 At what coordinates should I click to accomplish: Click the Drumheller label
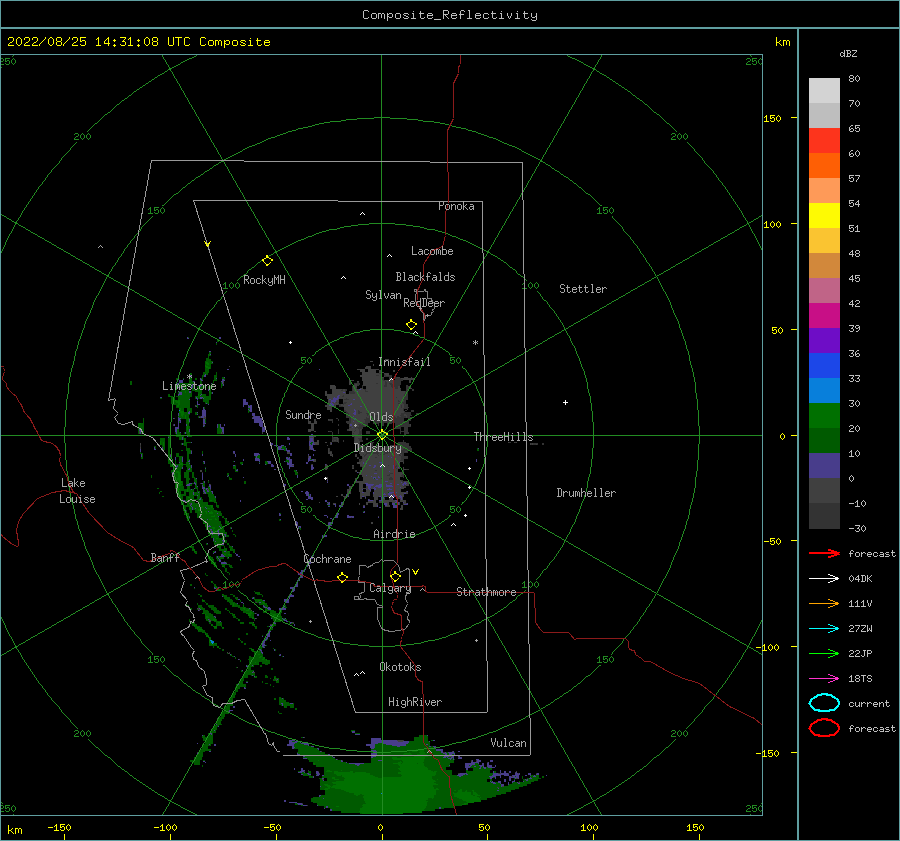point(586,493)
